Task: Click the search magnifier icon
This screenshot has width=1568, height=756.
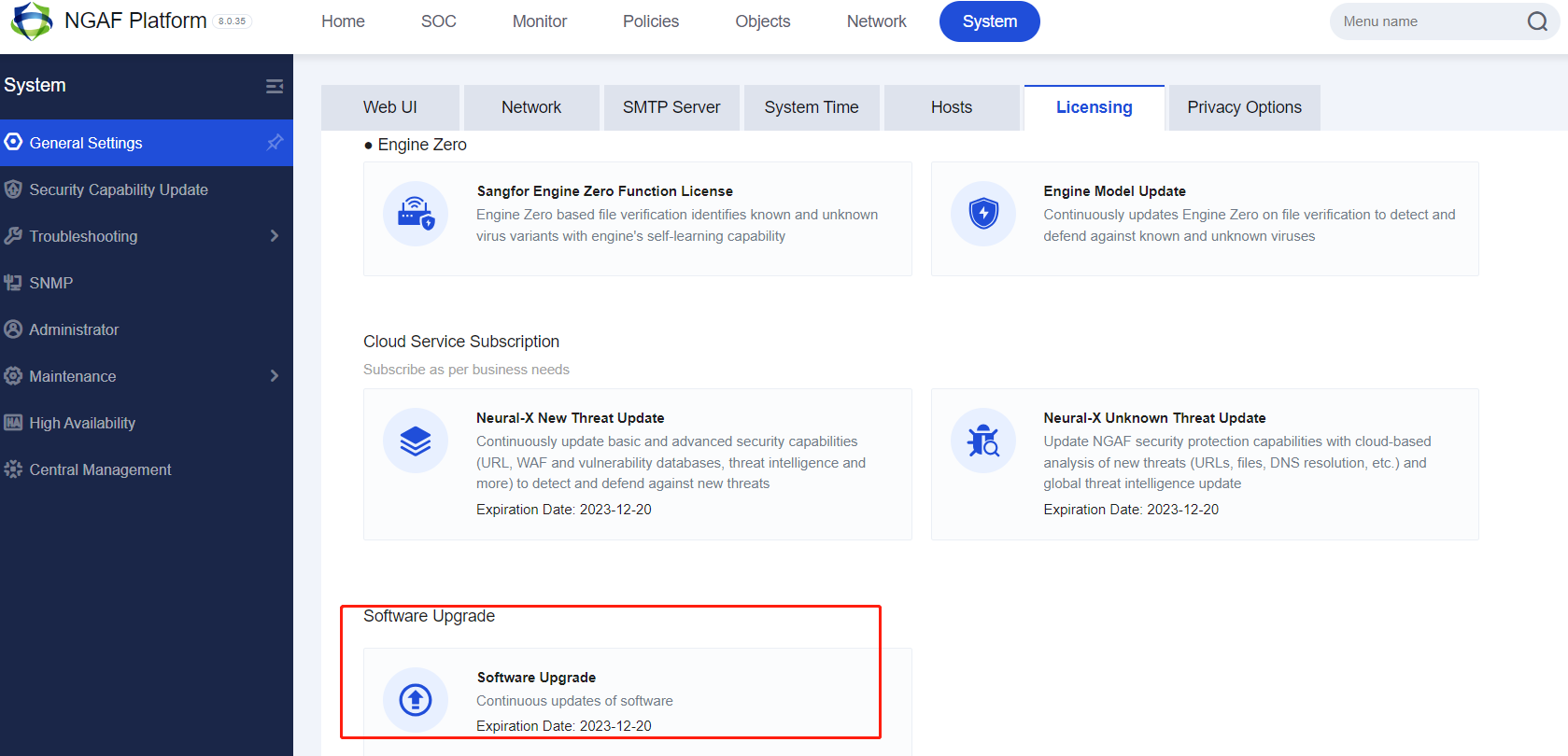Action: pos(1537,21)
